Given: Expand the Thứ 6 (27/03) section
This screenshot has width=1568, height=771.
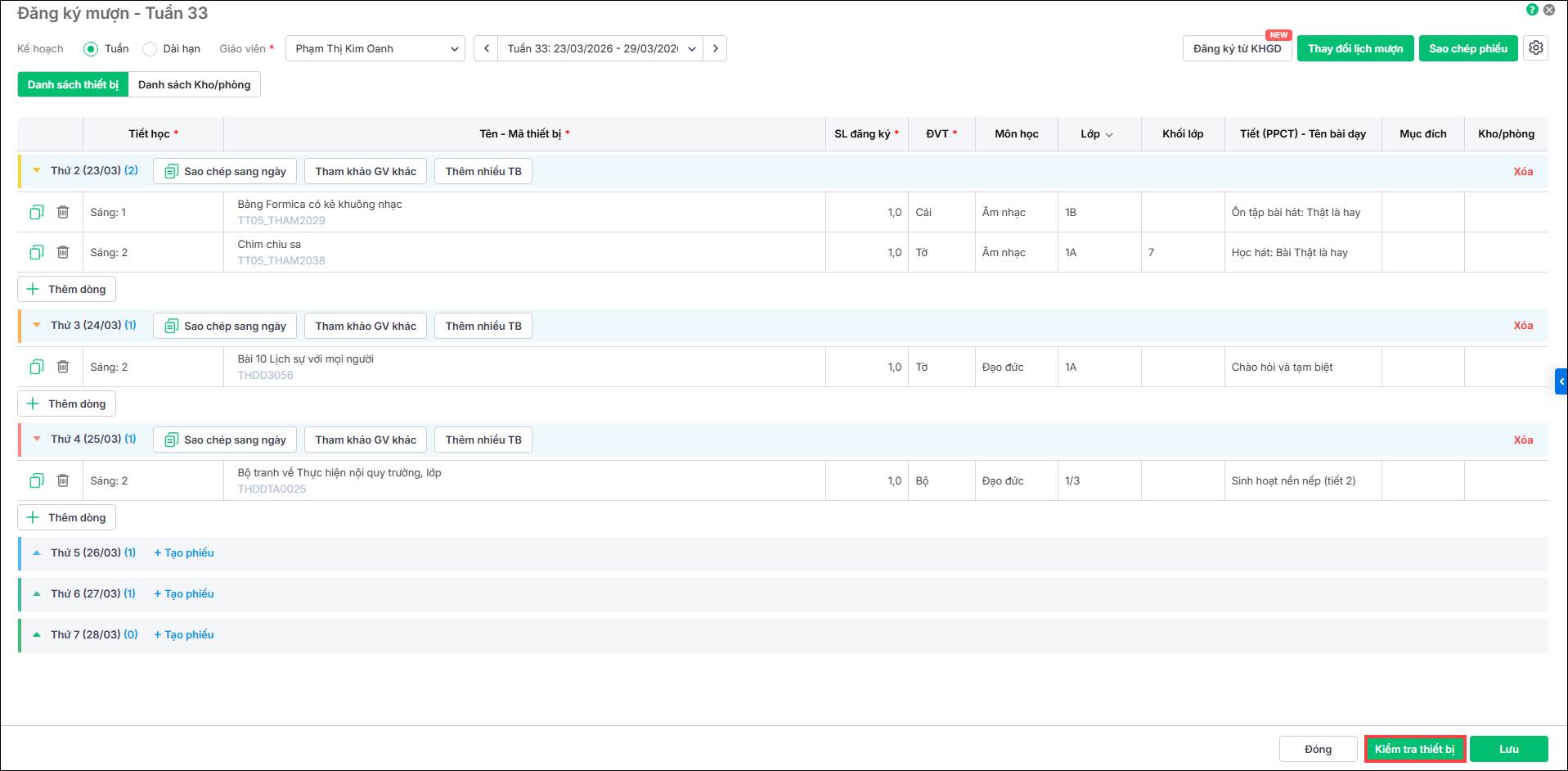Looking at the screenshot, I should point(37,593).
